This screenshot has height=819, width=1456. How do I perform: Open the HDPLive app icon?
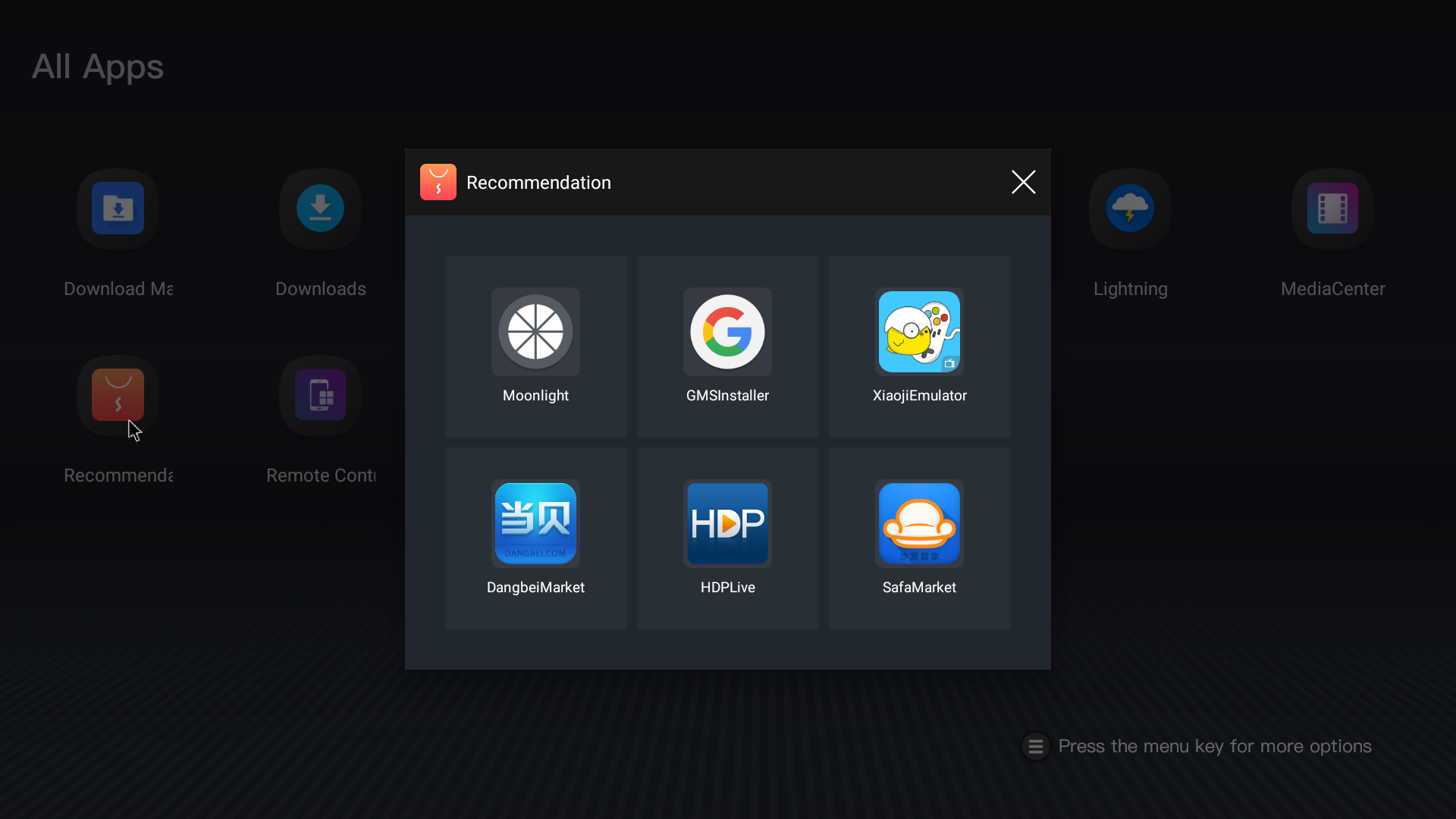727,523
